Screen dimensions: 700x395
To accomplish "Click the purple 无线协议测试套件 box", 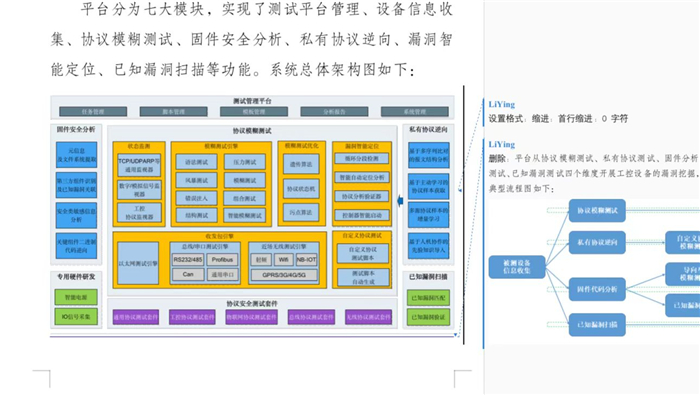I will click(x=368, y=317).
